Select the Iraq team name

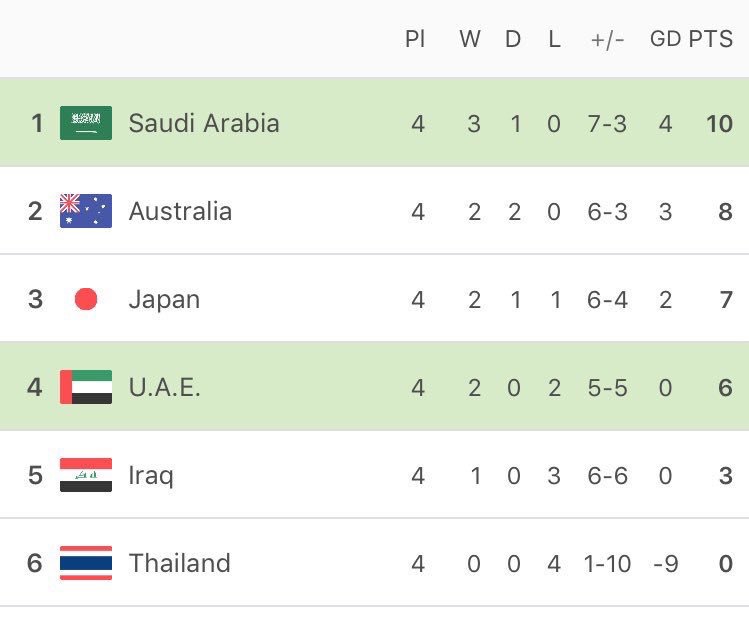151,476
